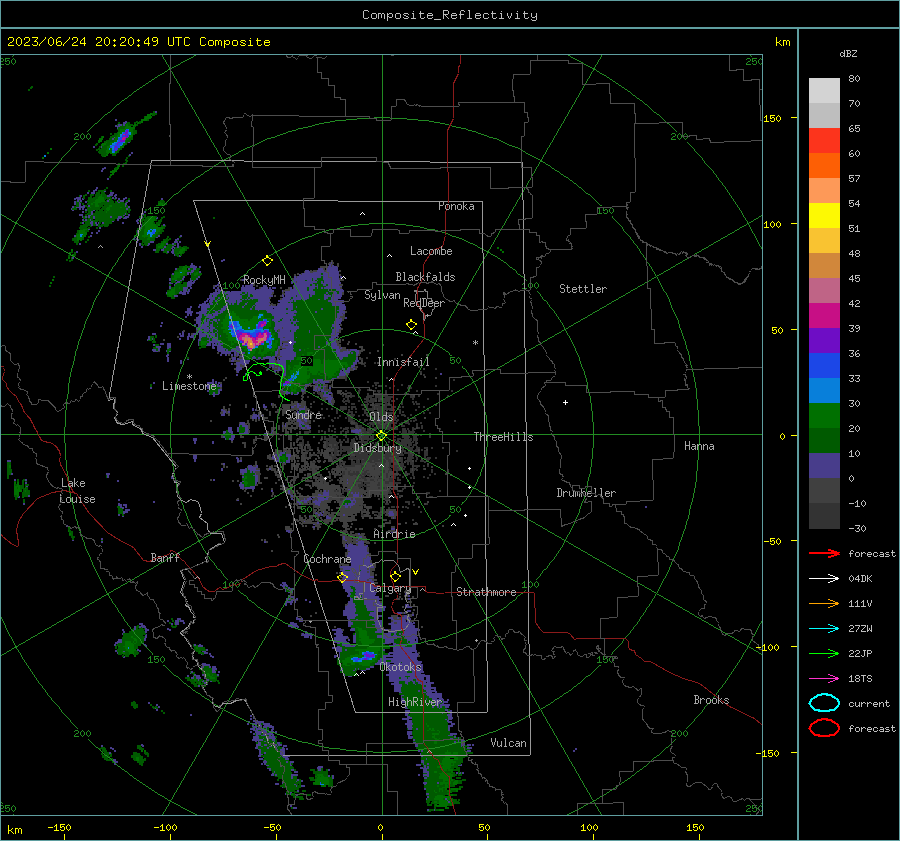Click the HighRiver label
Image resolution: width=900 pixels, height=841 pixels.
pyautogui.click(x=415, y=703)
